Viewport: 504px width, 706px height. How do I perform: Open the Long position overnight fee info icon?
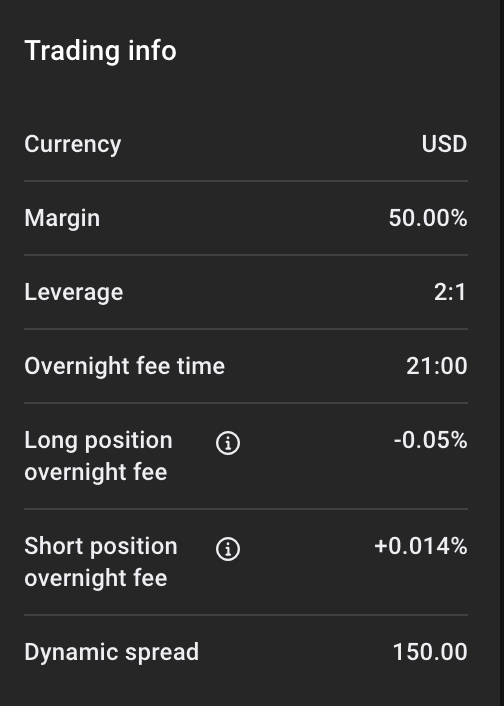[228, 443]
